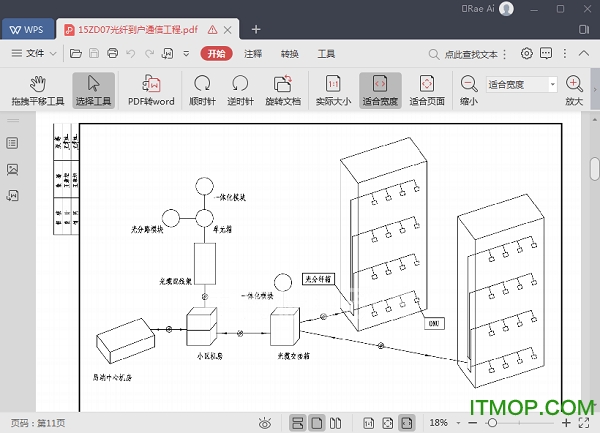Toggle eye protection mode in status bar
The width and height of the screenshot is (600, 433).
click(264, 423)
